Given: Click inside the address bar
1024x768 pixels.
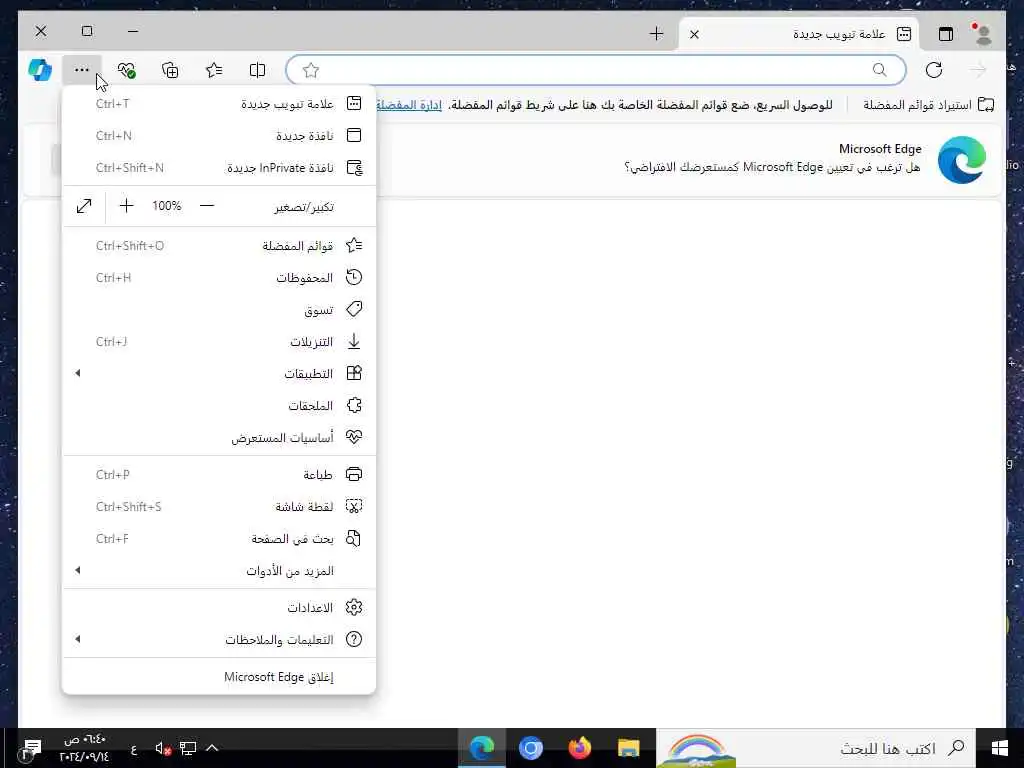Looking at the screenshot, I should pyautogui.click(x=596, y=70).
